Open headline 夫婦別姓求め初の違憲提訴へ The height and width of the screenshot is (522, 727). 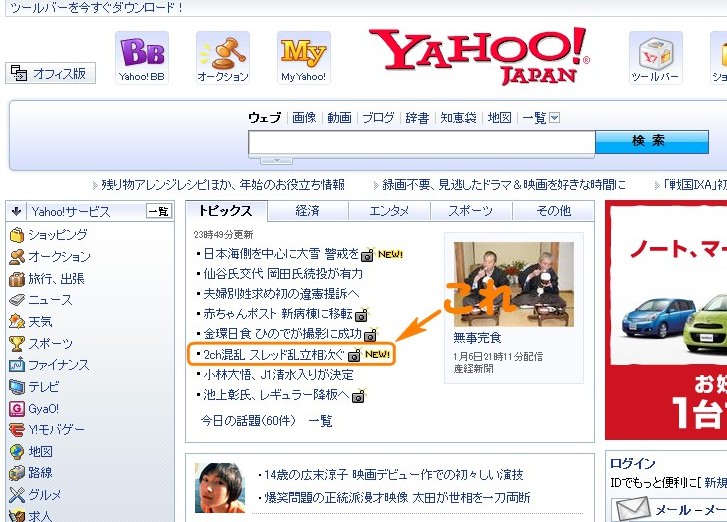281,294
